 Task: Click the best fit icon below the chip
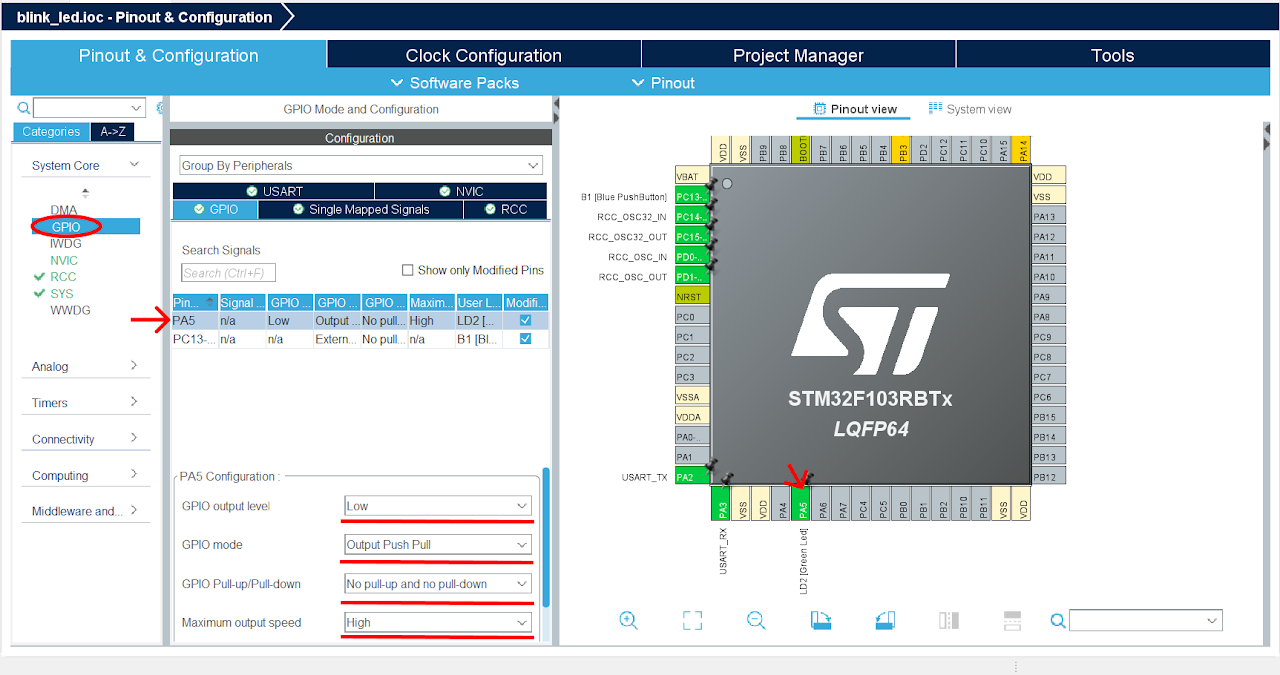pyautogui.click(x=692, y=620)
